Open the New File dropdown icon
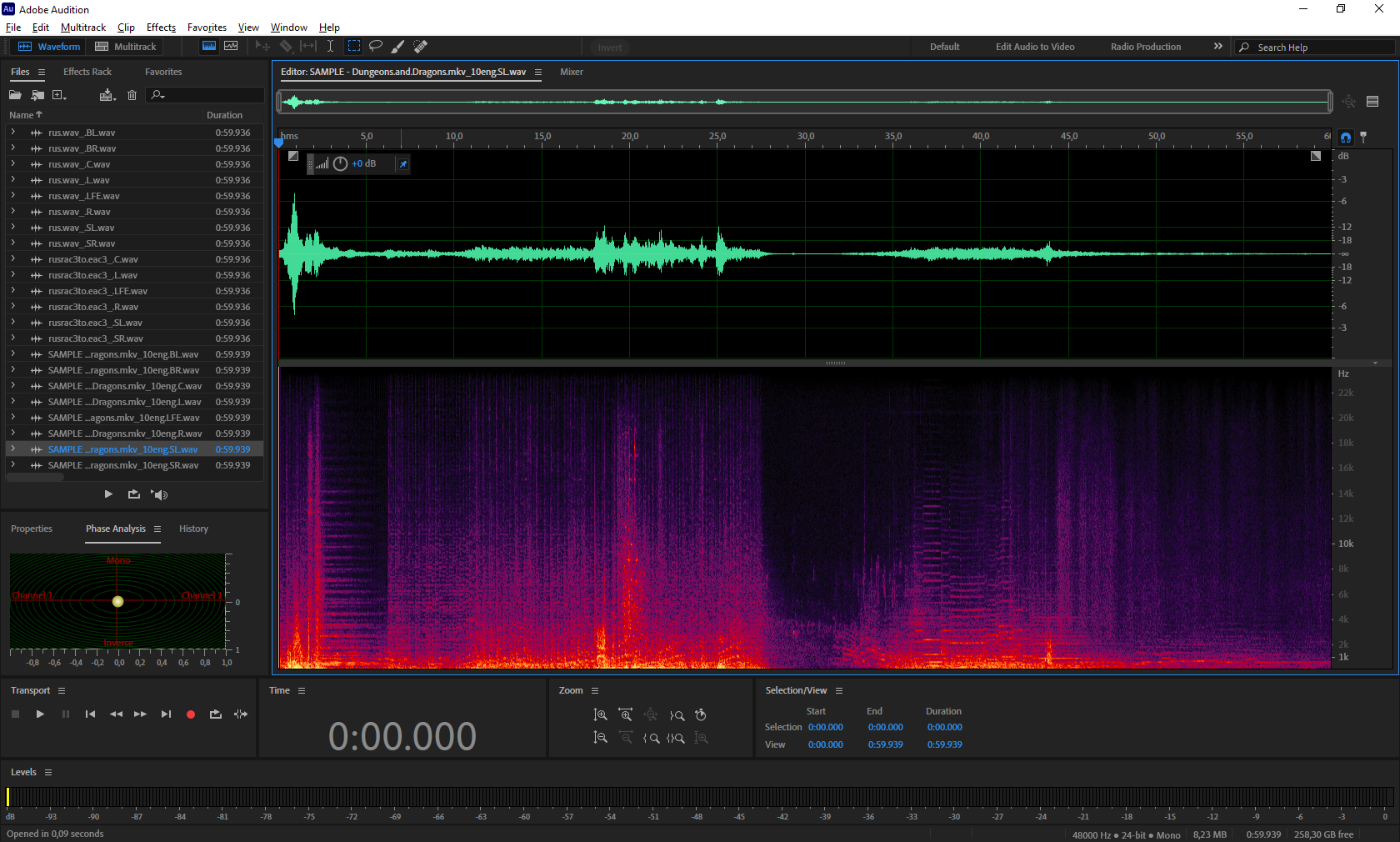This screenshot has width=1400, height=842. (59, 95)
